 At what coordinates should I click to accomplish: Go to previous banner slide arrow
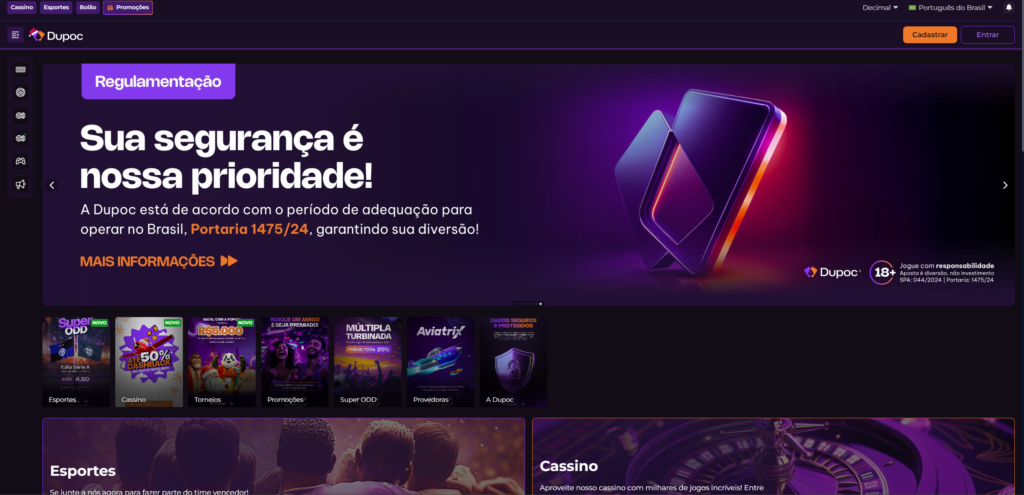(x=52, y=185)
